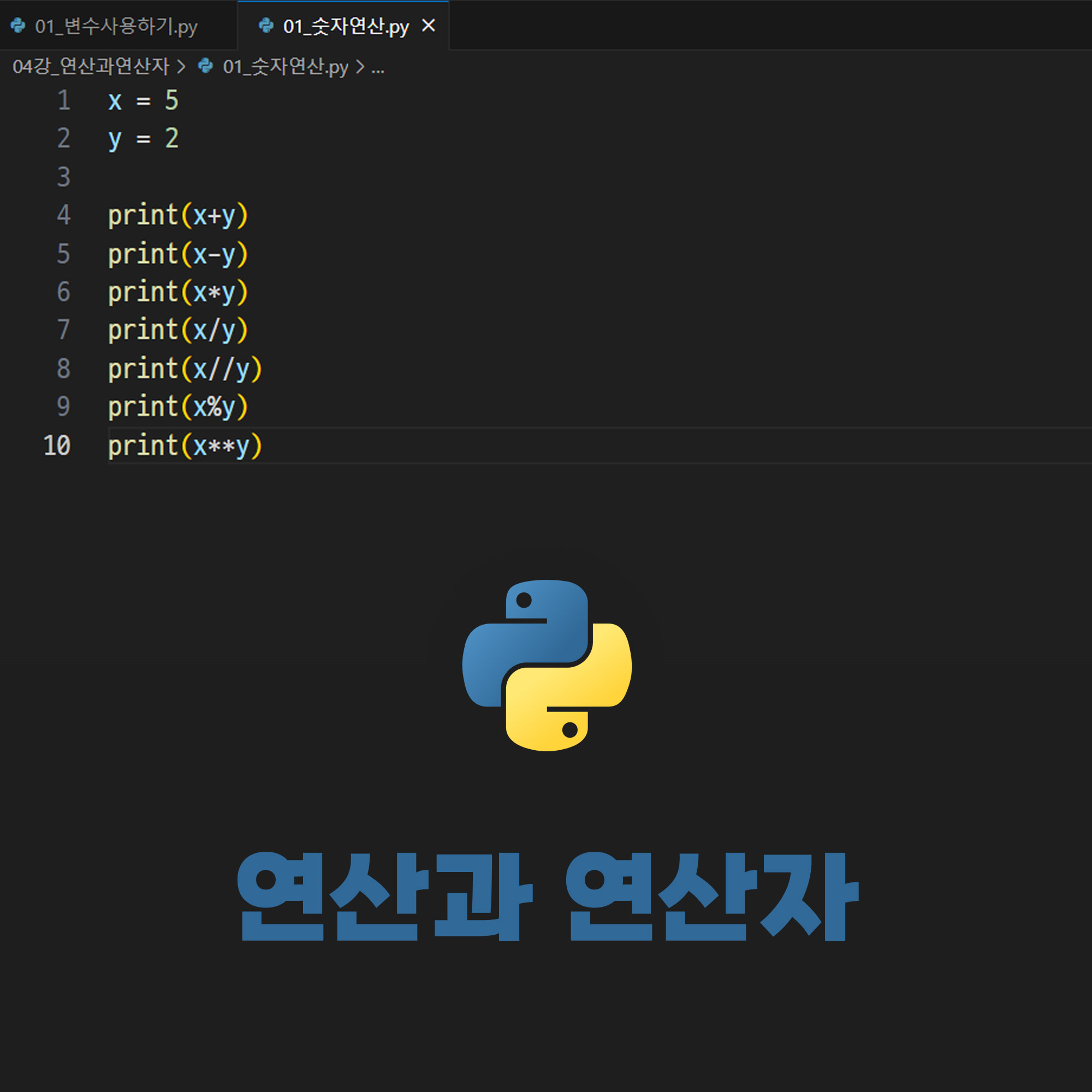Click the Python file icon in breadcrumb
Screen dimensions: 1092x1092
pos(206,66)
